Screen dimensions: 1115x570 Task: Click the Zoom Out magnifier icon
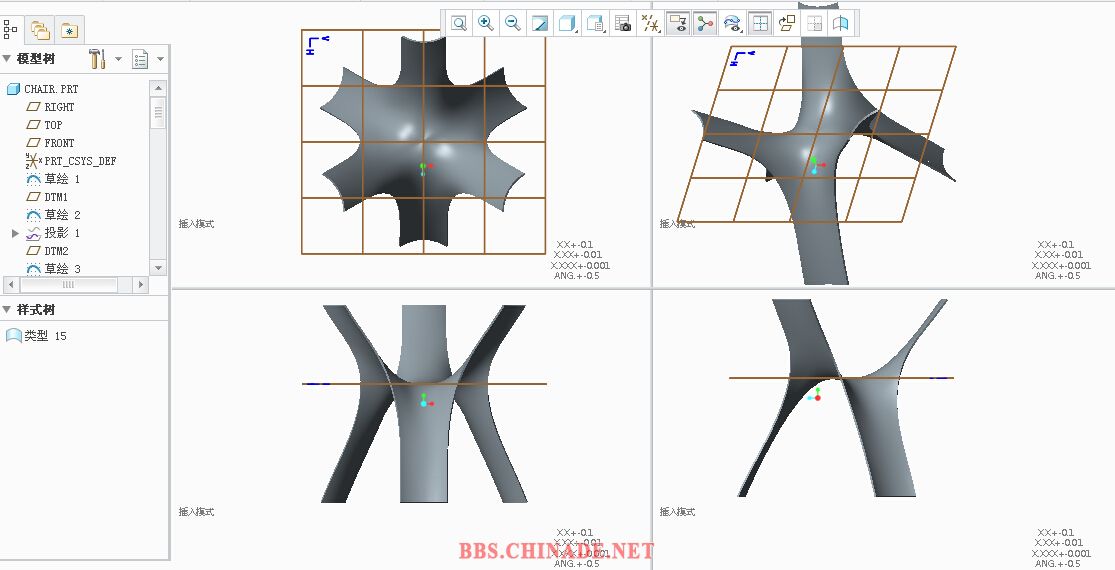513,23
